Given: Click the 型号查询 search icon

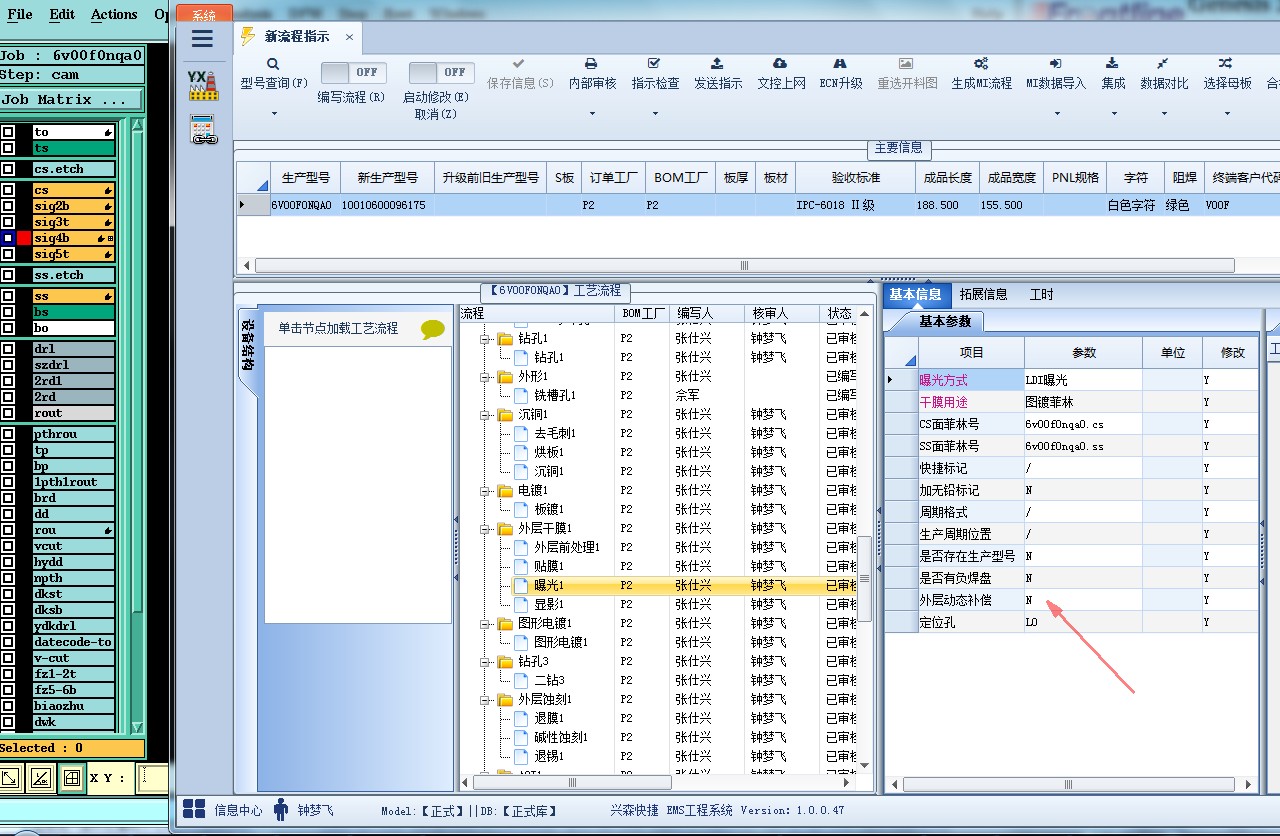Looking at the screenshot, I should (x=273, y=64).
